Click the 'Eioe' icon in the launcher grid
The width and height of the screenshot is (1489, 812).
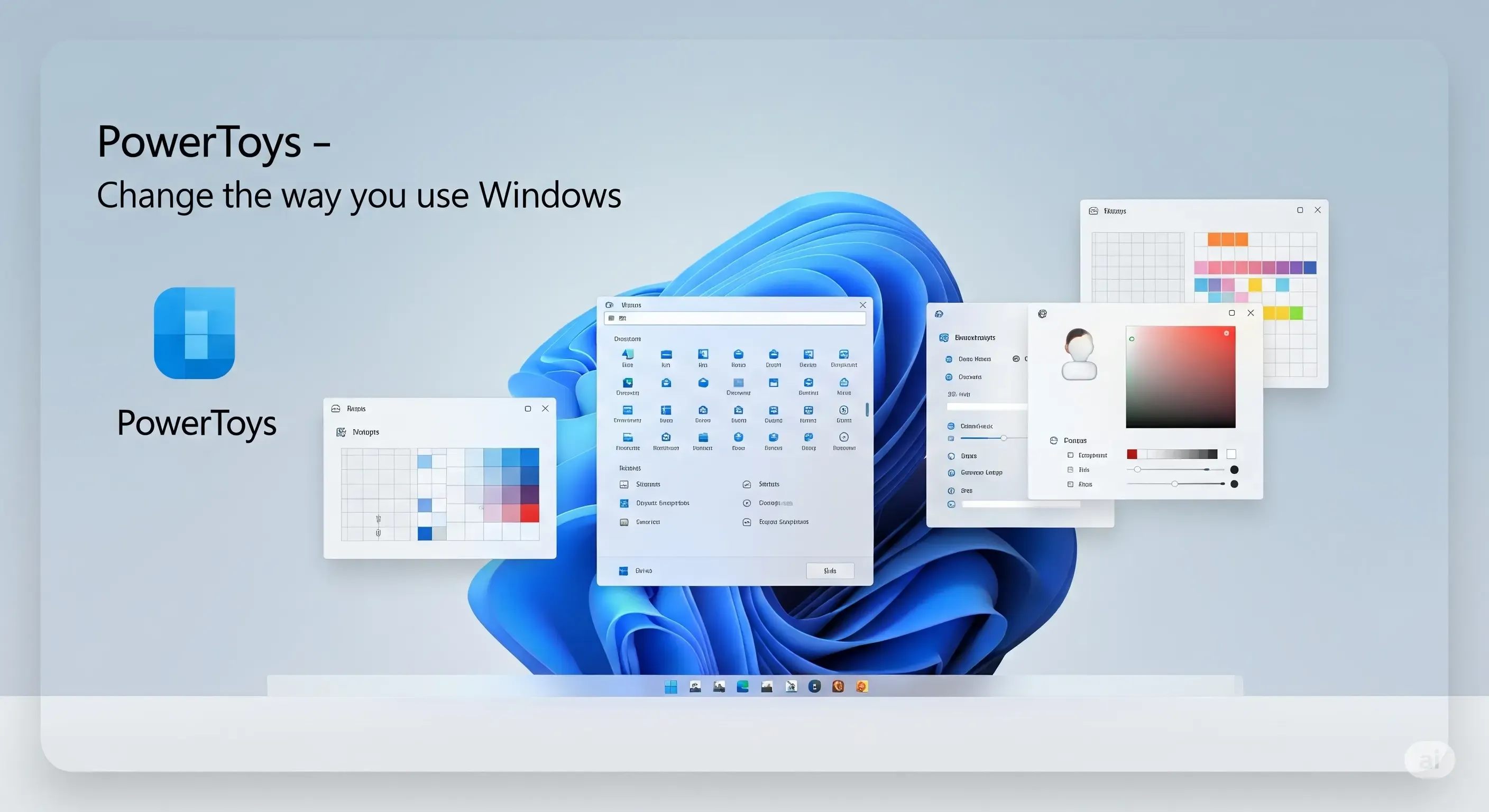tap(628, 354)
